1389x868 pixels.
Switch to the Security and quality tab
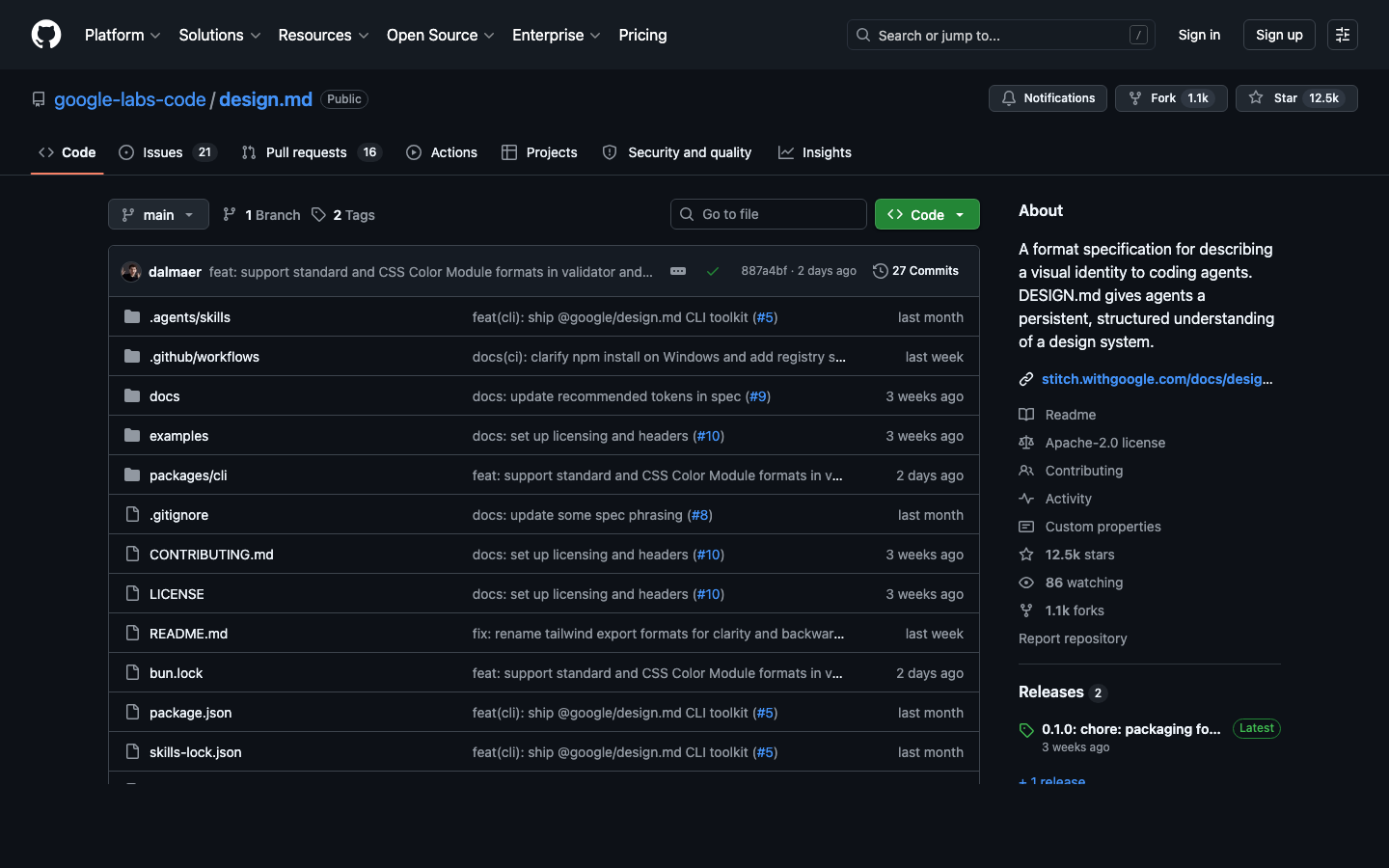677,152
